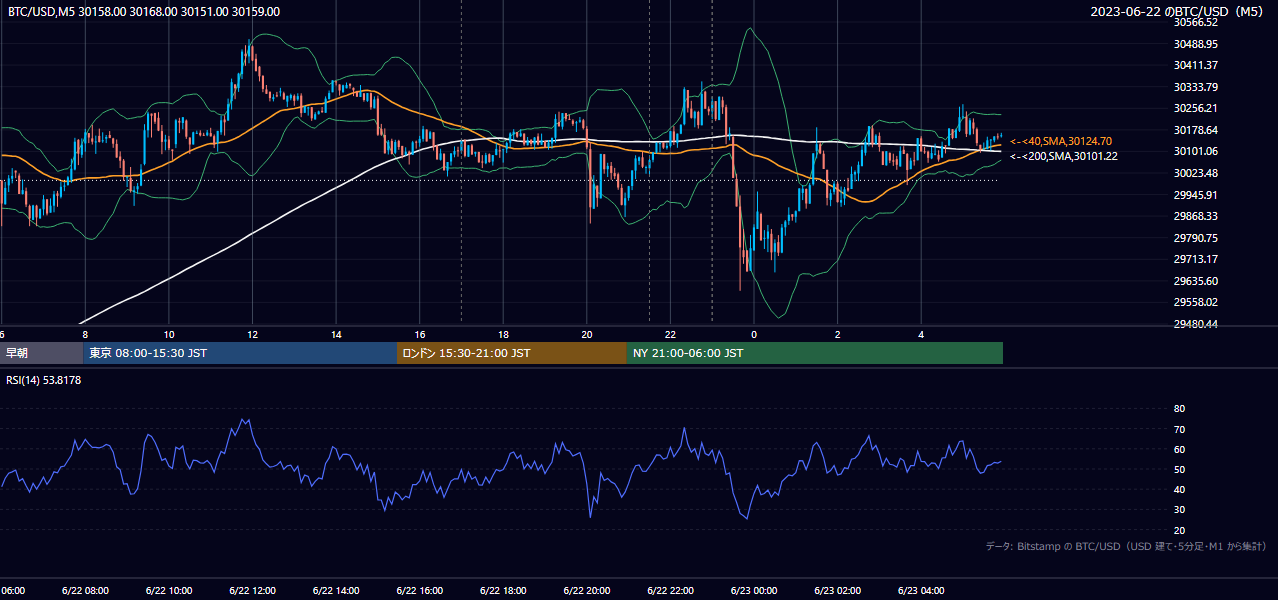Click the 6/22 16:00 date label
The width and height of the screenshot is (1278, 600).
419,591
